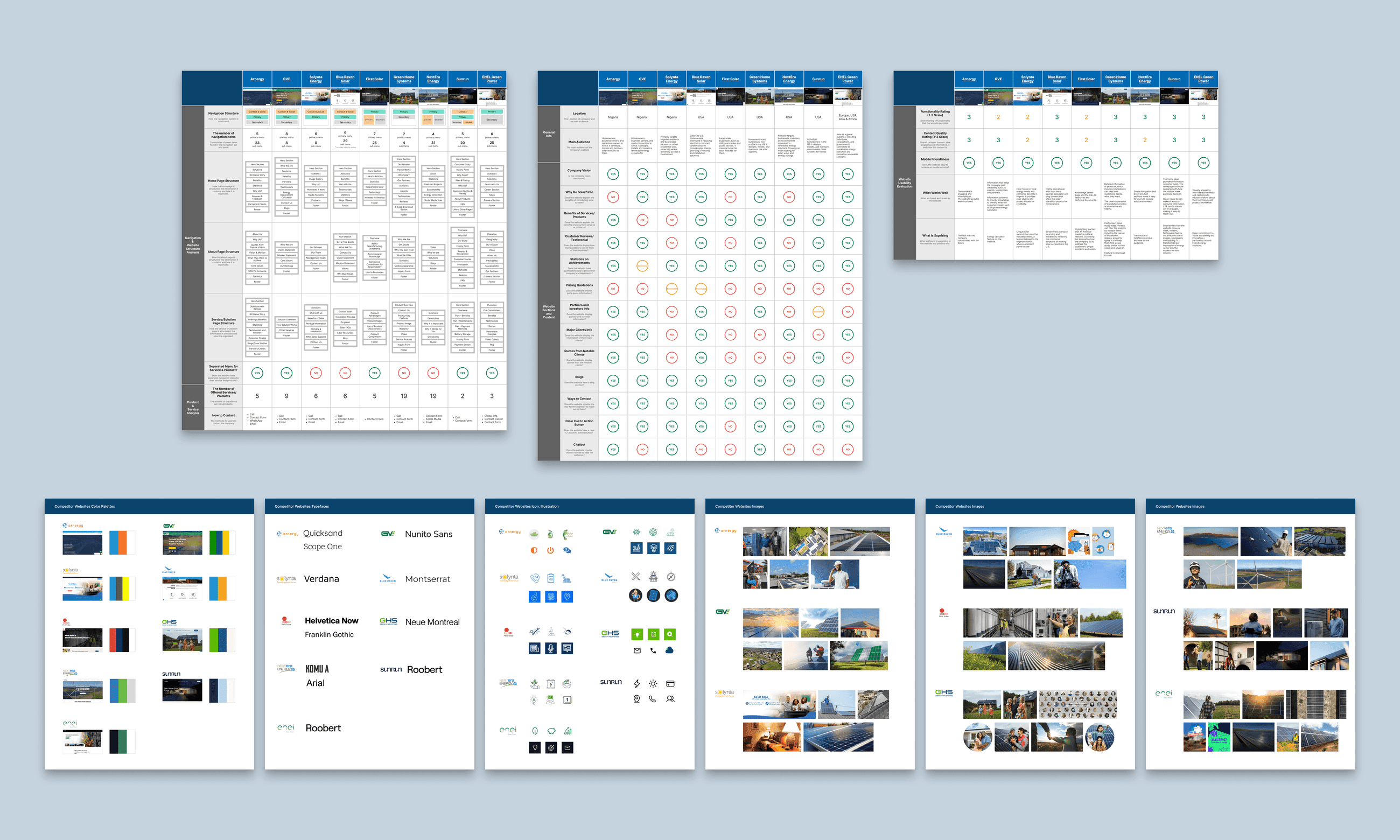Viewport: 1400px width, 840px height.
Task: Select NextEra's battery charging icon
Action: (x=551, y=684)
